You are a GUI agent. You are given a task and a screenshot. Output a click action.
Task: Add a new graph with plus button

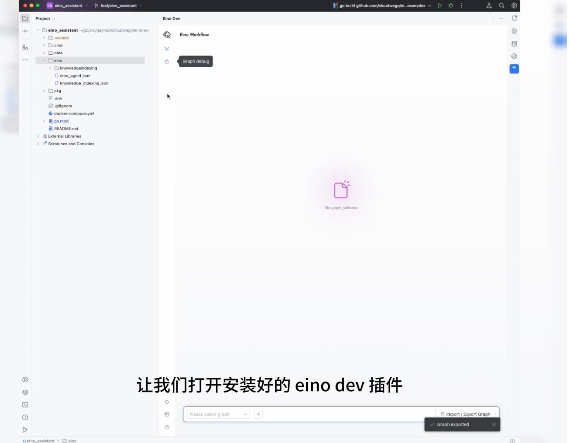(258, 414)
